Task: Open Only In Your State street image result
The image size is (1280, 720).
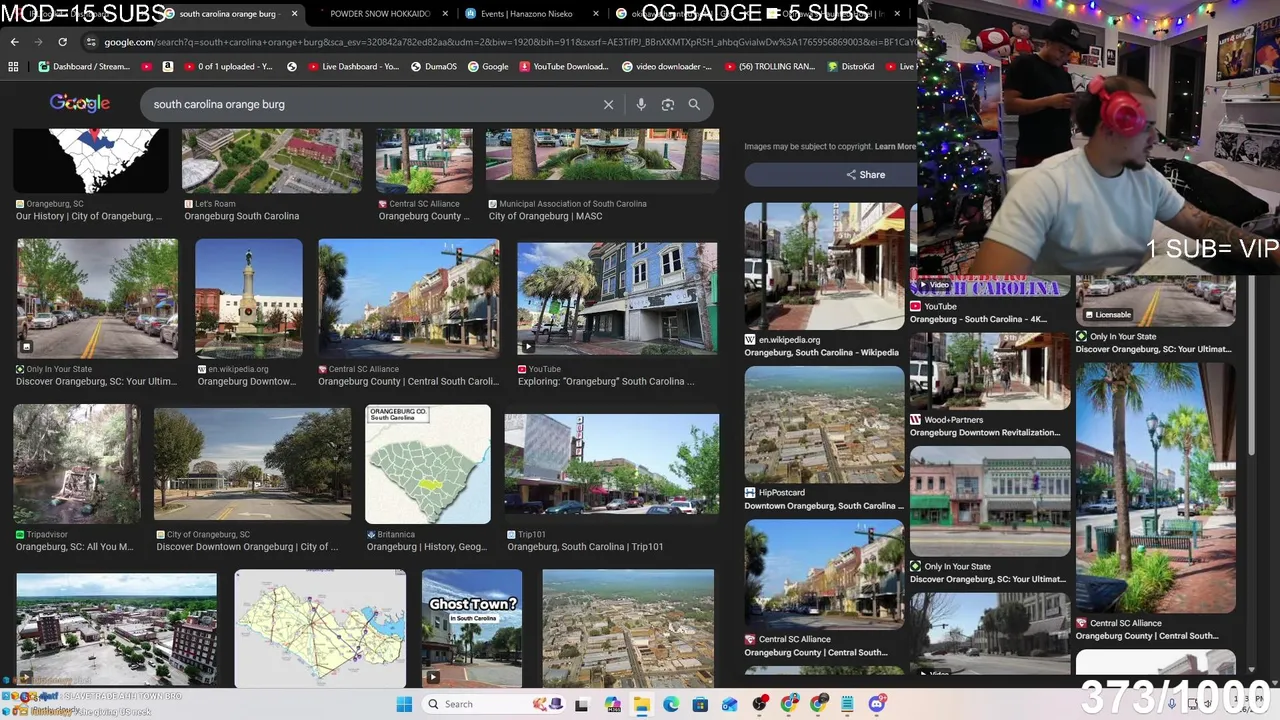Action: coord(97,298)
